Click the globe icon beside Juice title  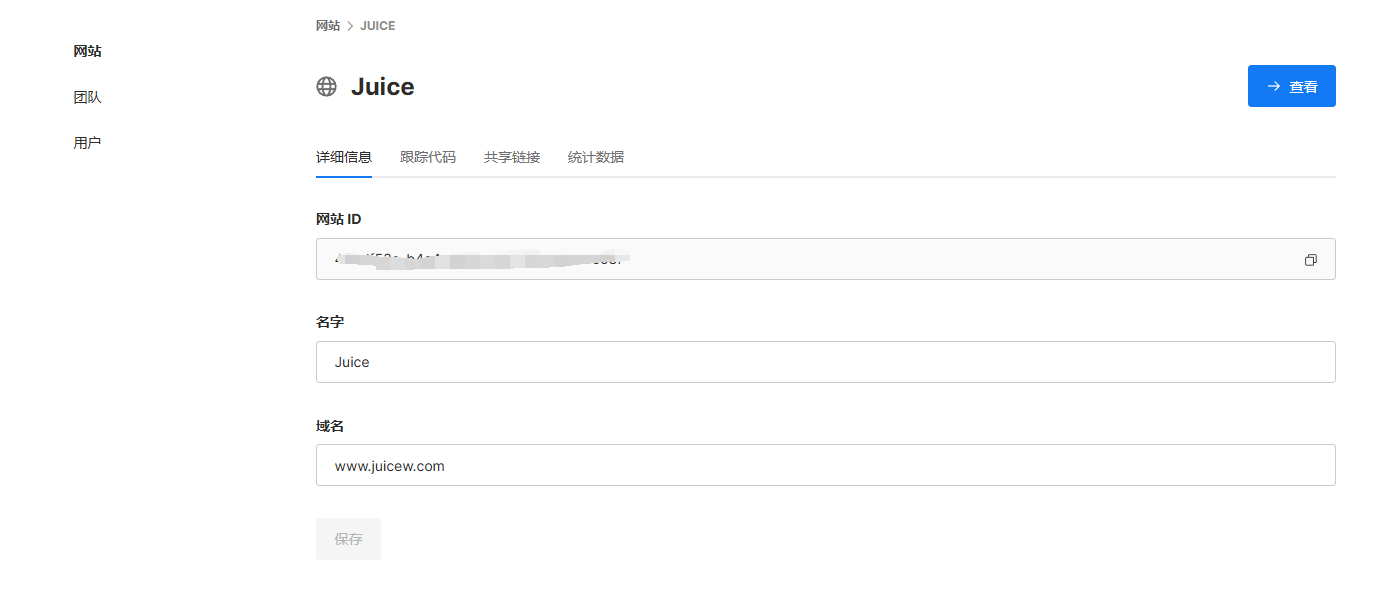coord(327,87)
